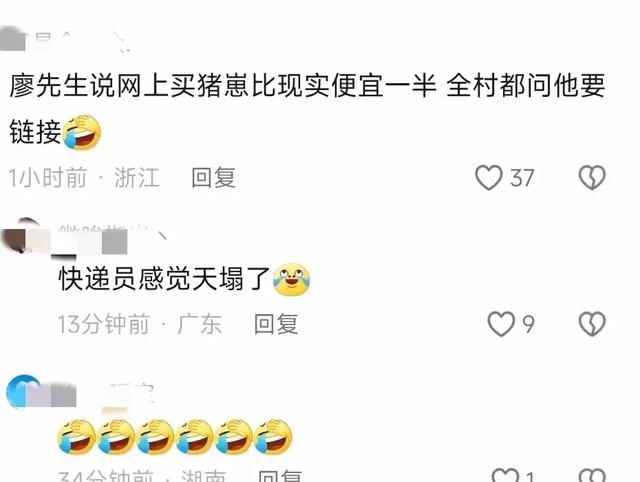The height and width of the screenshot is (482, 640).
Task: Dislike the 快递员感觉天塌了 comment
Action: click(592, 324)
